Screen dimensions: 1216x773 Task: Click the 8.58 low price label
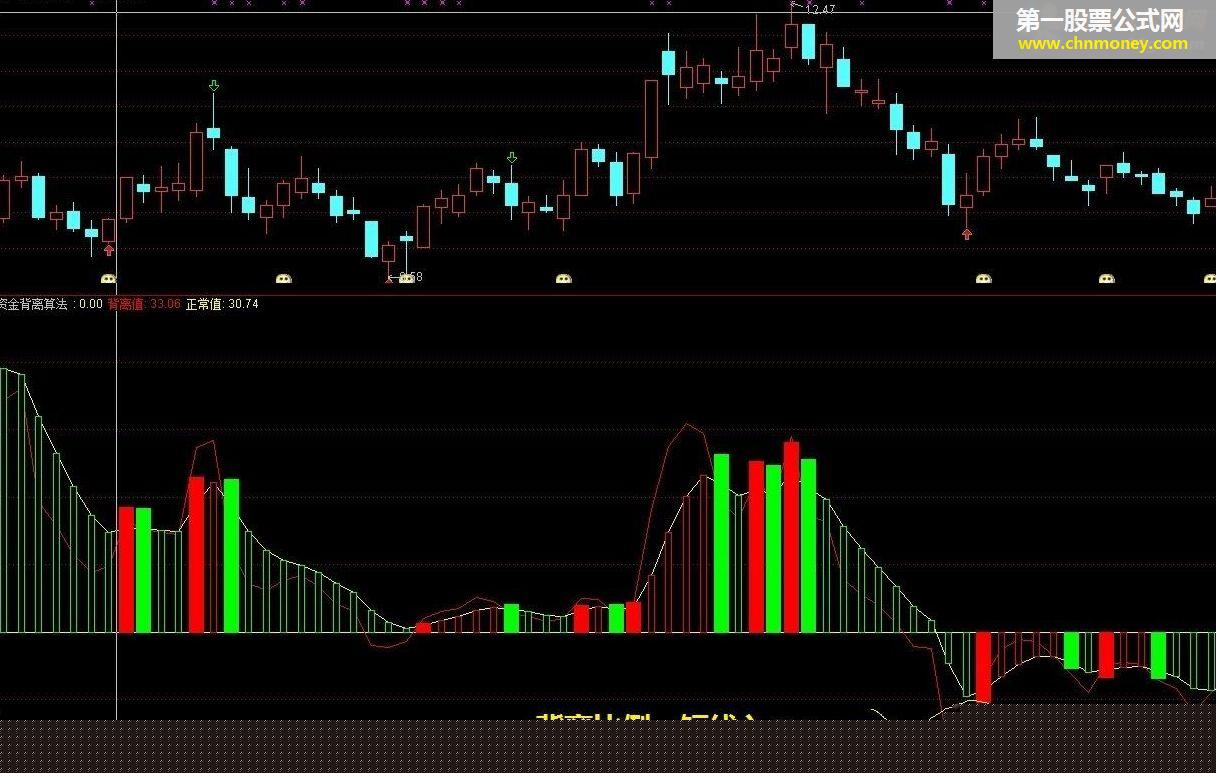[411, 277]
